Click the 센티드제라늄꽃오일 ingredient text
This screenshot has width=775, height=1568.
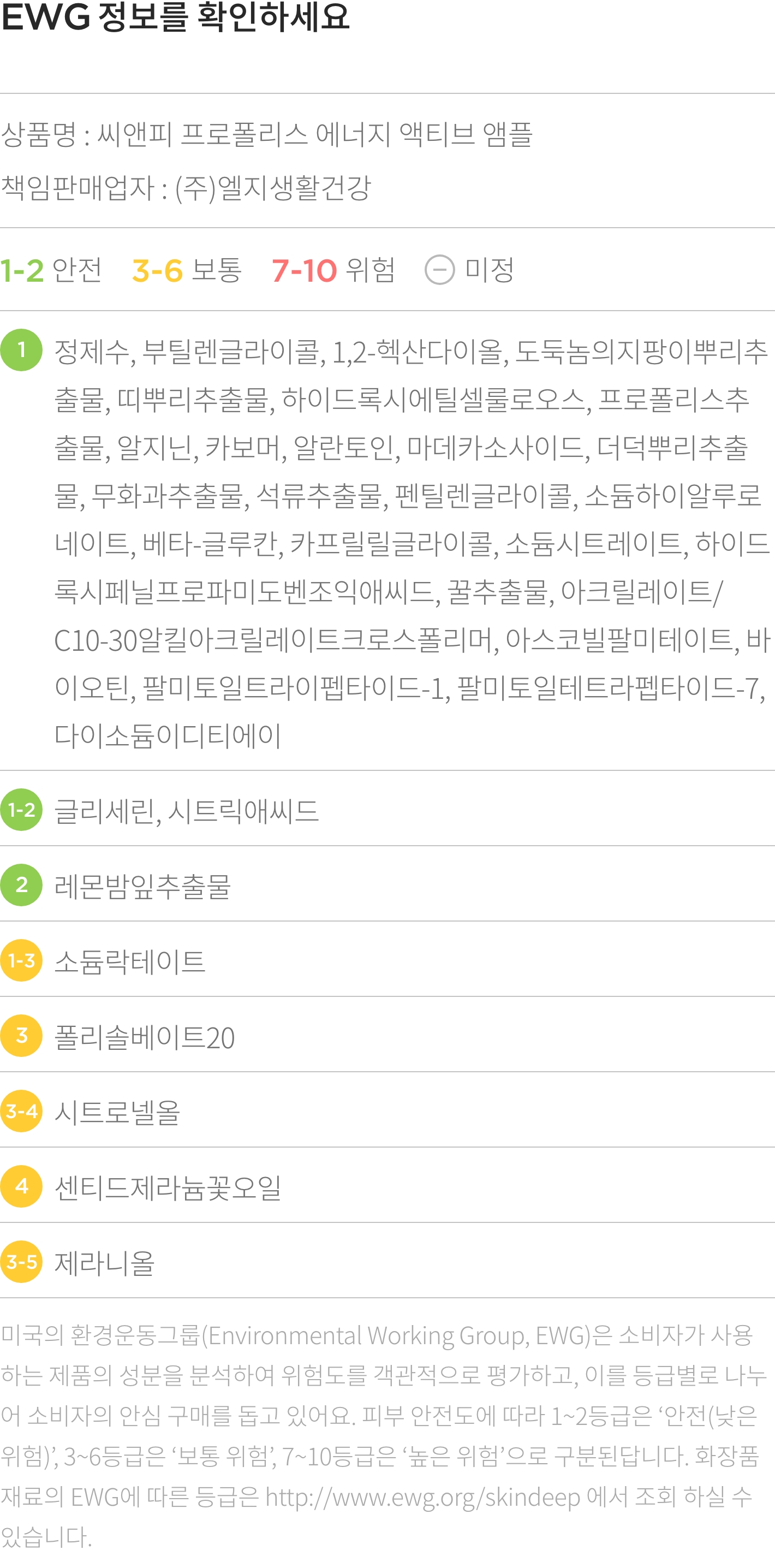pyautogui.click(x=168, y=1187)
